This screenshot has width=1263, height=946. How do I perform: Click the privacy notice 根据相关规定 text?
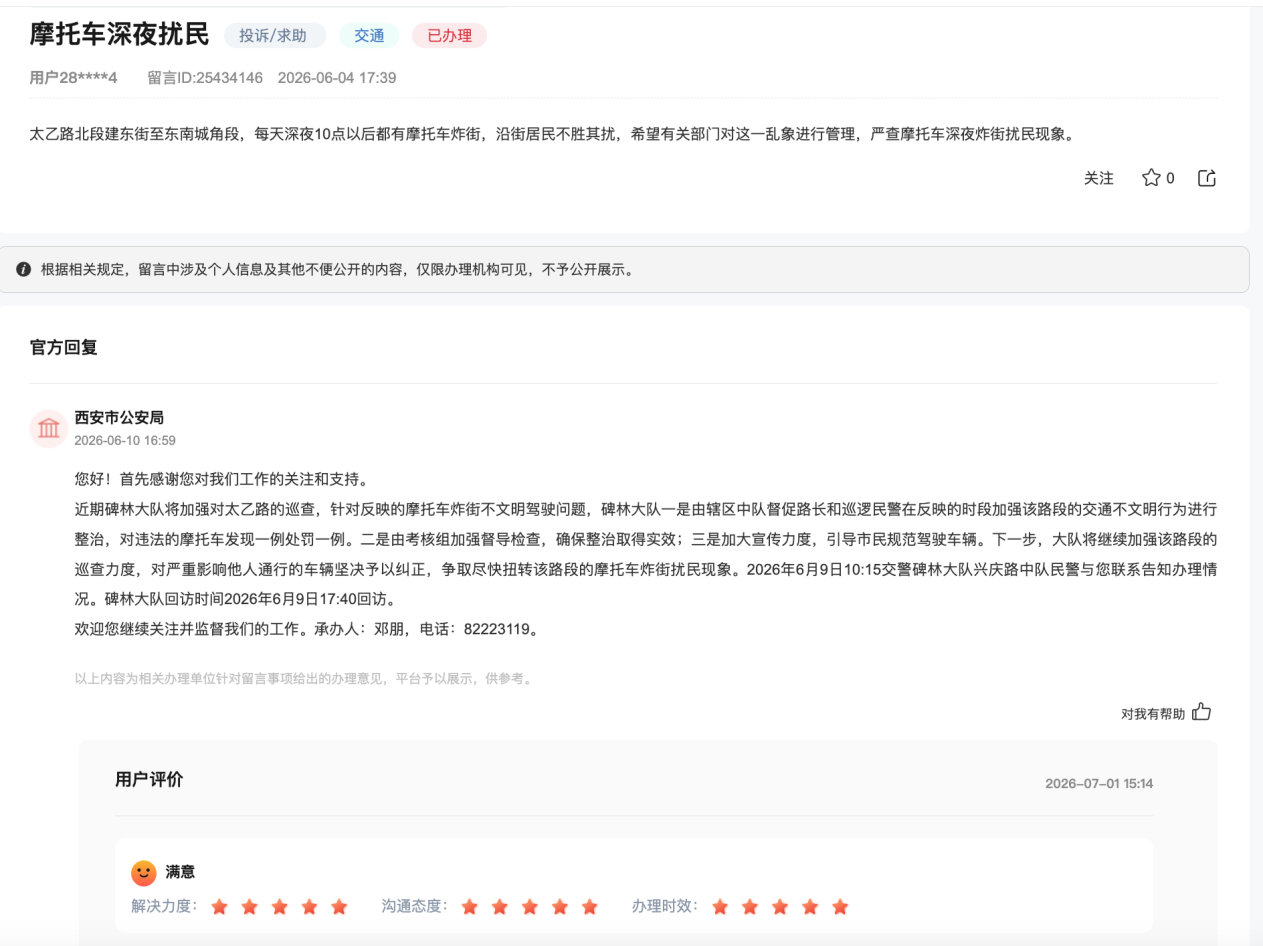(337, 270)
